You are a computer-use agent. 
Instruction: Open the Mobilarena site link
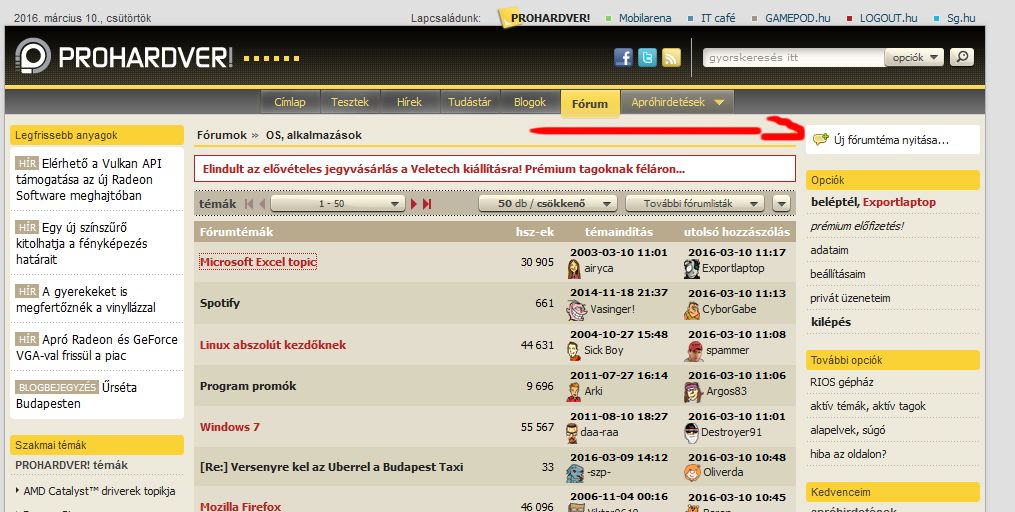645,18
